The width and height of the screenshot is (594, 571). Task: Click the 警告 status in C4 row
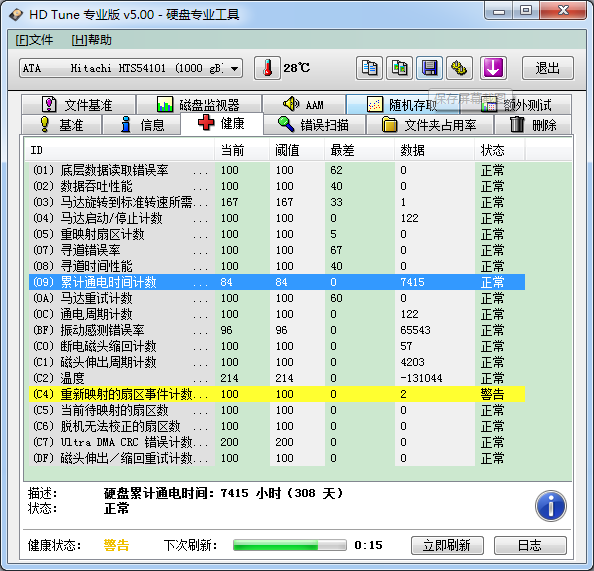tap(492, 394)
